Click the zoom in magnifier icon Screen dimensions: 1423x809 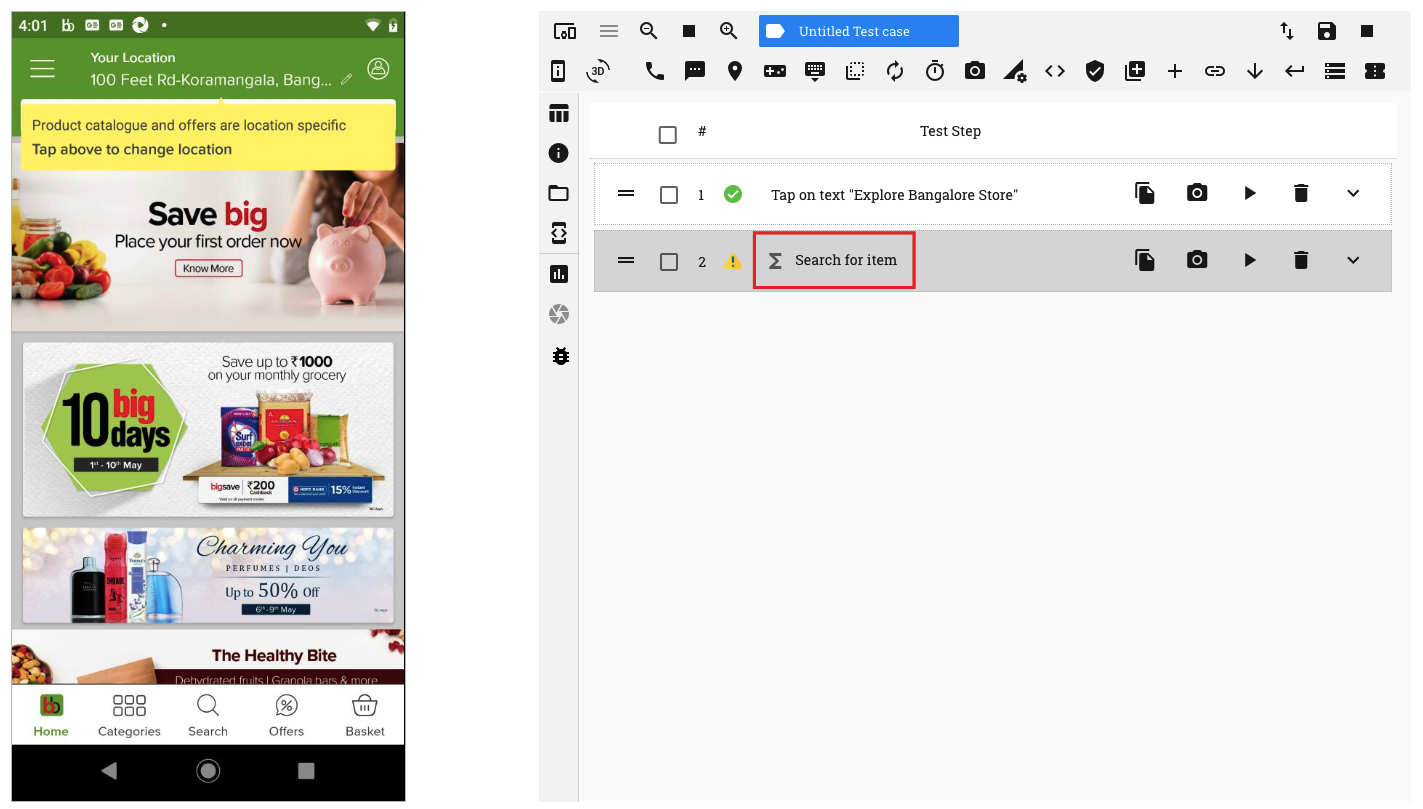729,31
